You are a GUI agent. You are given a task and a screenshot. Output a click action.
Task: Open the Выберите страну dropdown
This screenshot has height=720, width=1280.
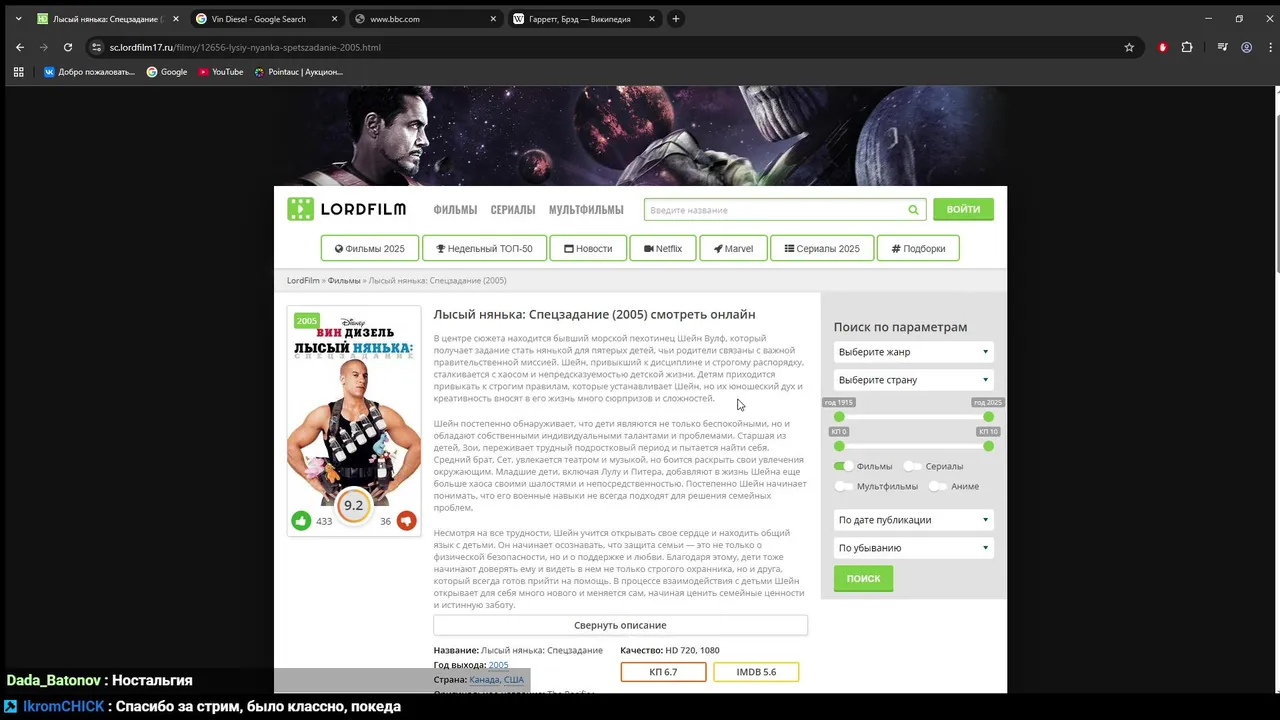point(913,380)
